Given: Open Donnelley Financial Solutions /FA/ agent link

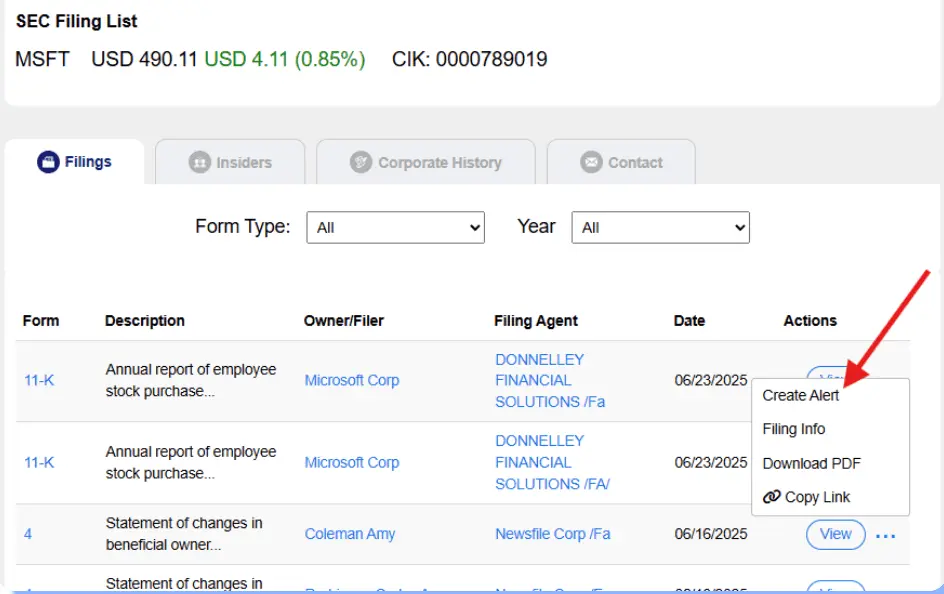Looking at the screenshot, I should [x=552, y=462].
